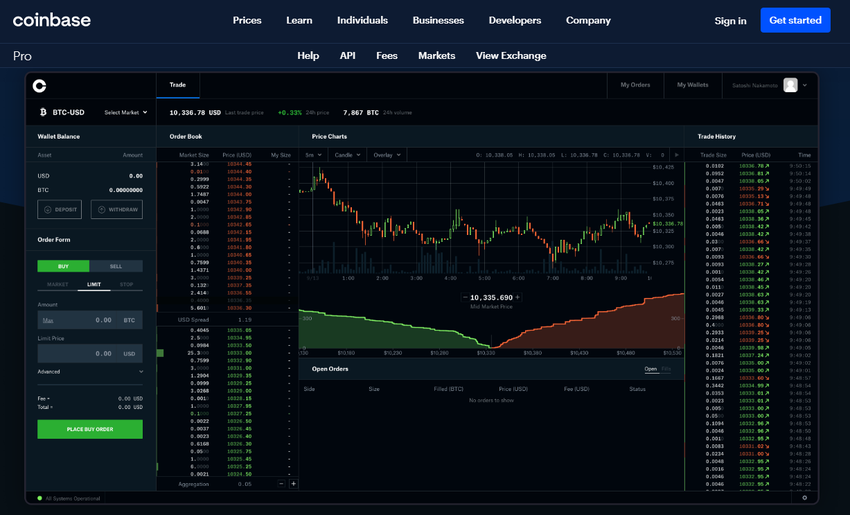This screenshot has width=850, height=515.
Task: Open the Fees link
Action: point(387,56)
